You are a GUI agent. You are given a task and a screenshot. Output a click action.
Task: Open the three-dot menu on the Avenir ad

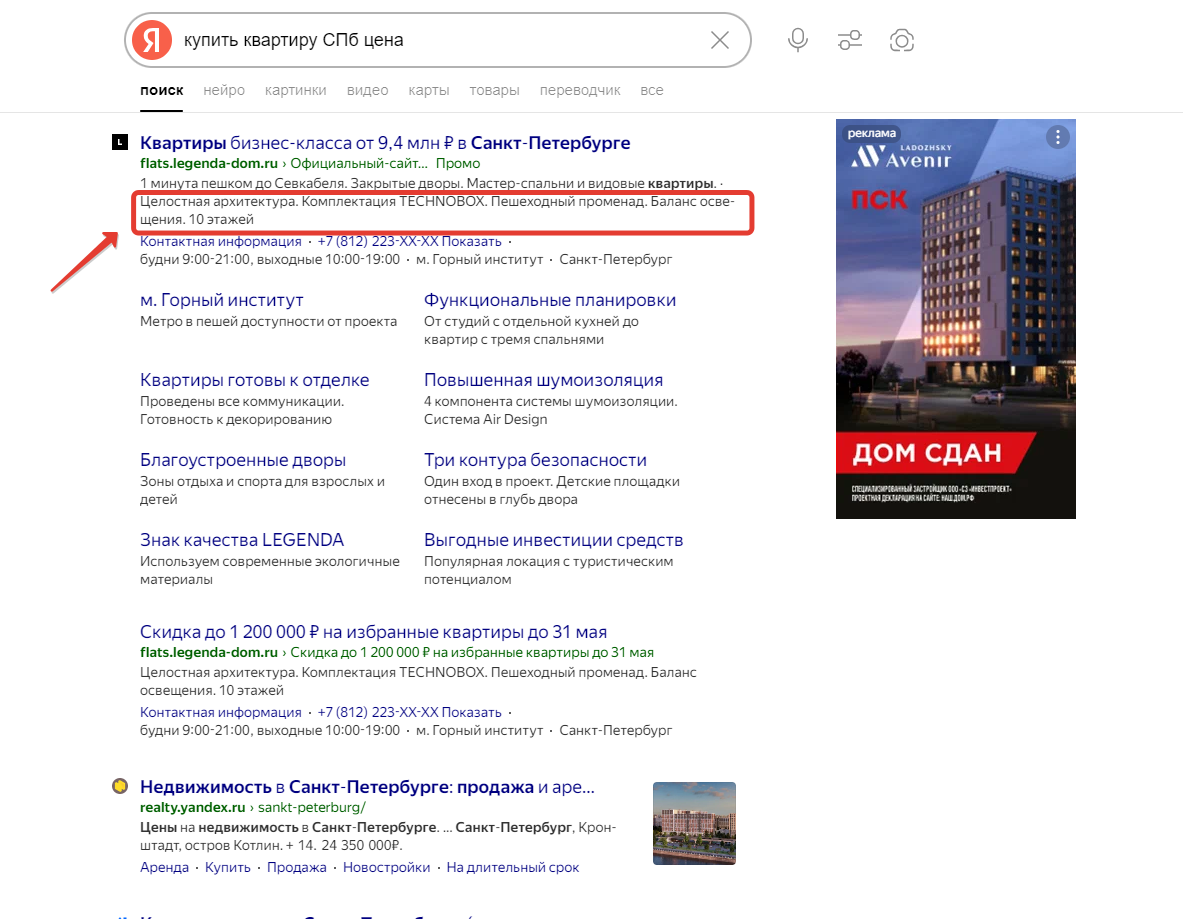point(1058,137)
